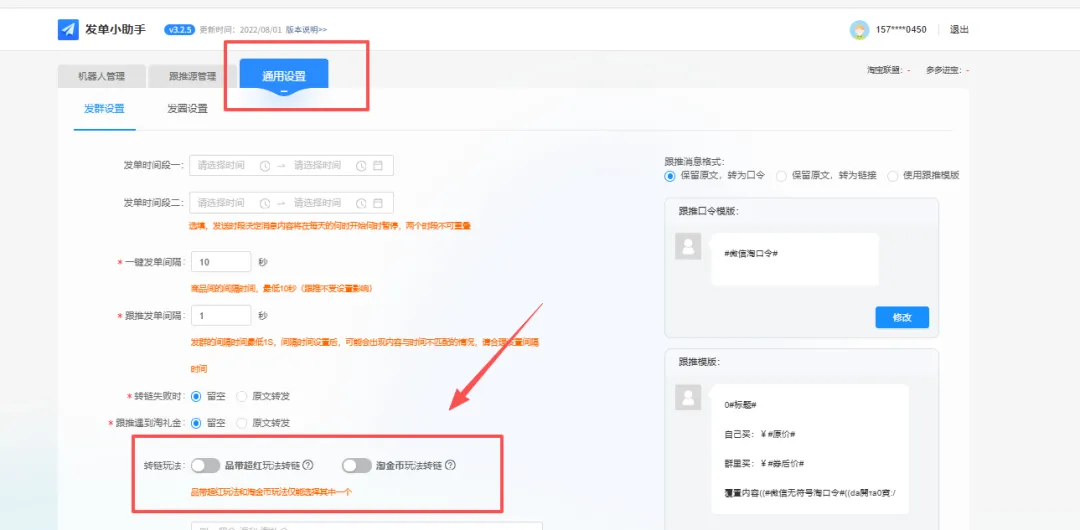Screen dimensions: 1080x530
Task: Open the 版本说明>> link
Action: click(307, 30)
